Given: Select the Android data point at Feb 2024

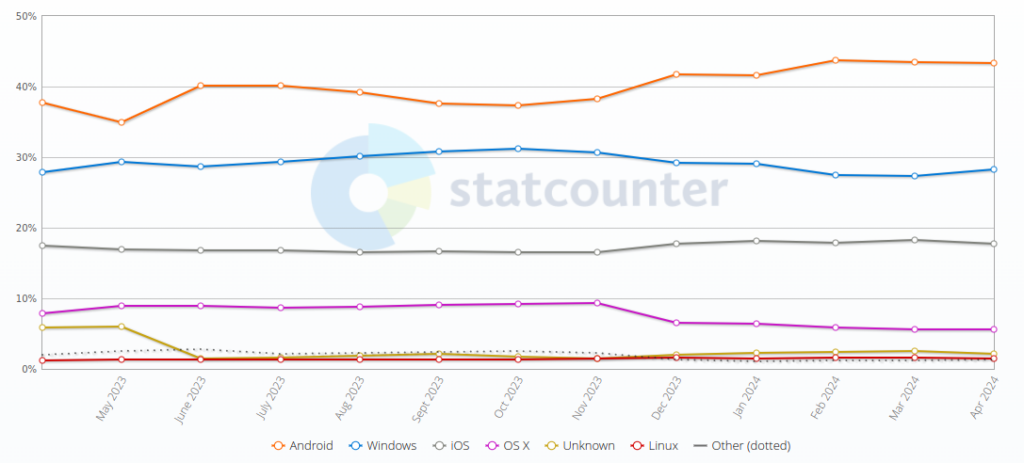Looking at the screenshot, I should [835, 60].
